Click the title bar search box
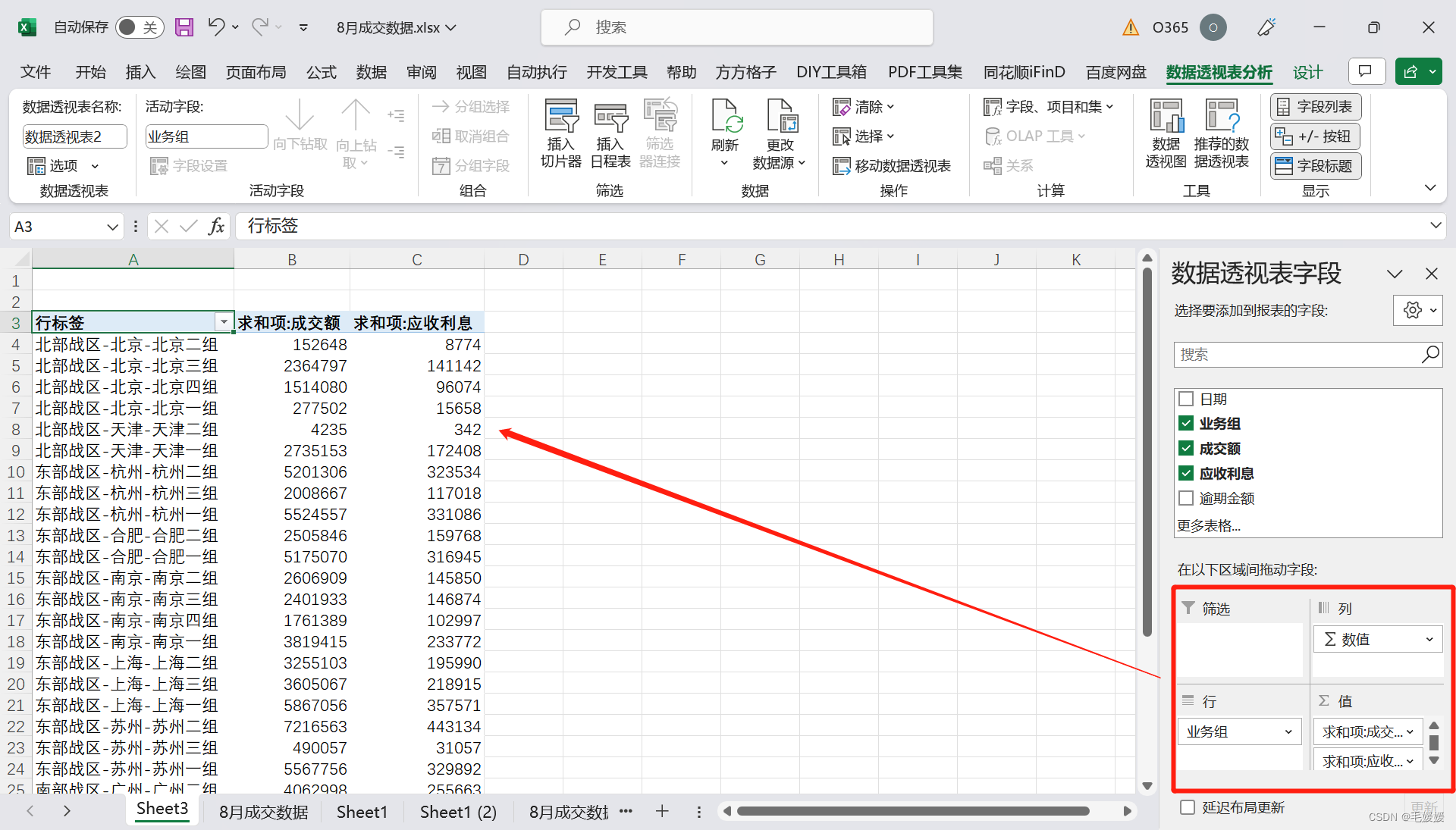1456x830 pixels. pyautogui.click(x=737, y=27)
